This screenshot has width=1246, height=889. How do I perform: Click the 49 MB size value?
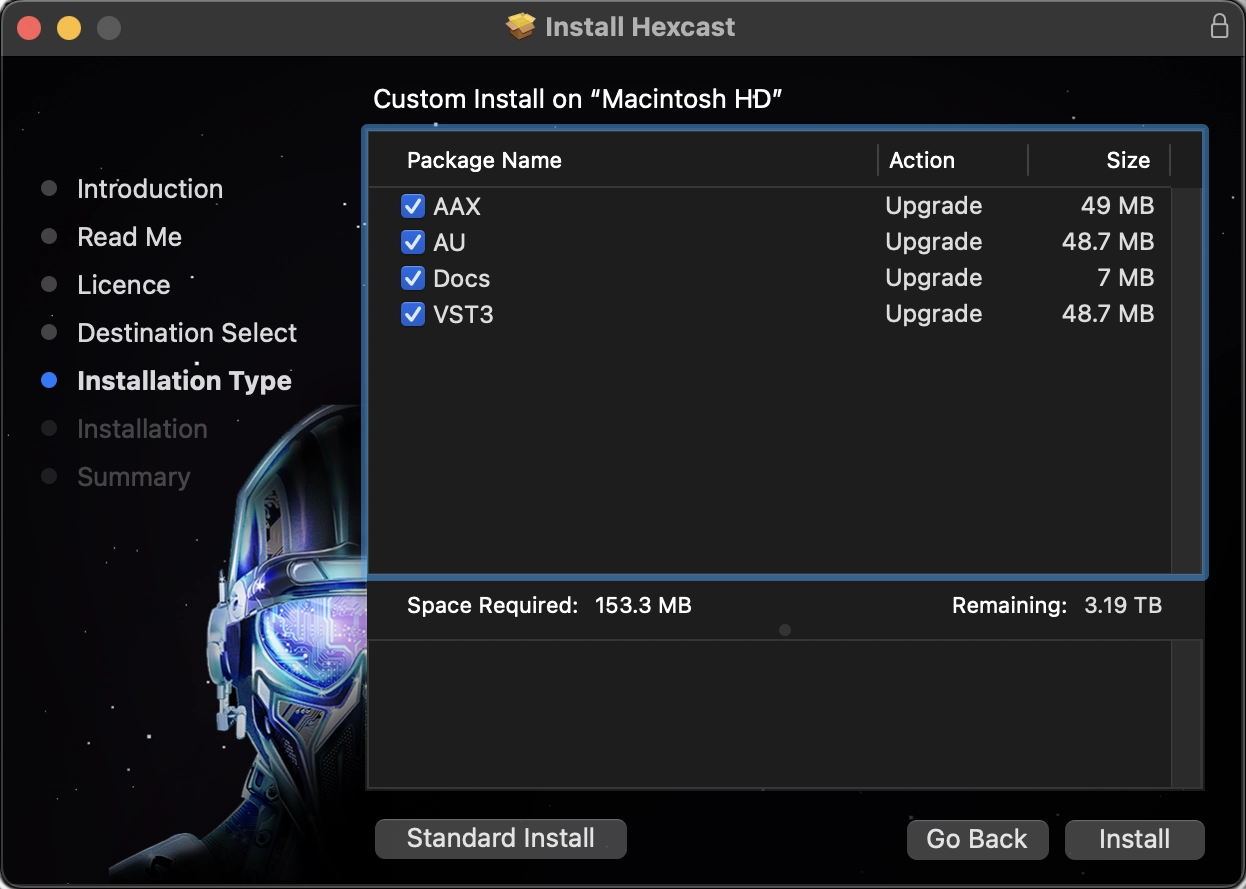[x=1117, y=206]
